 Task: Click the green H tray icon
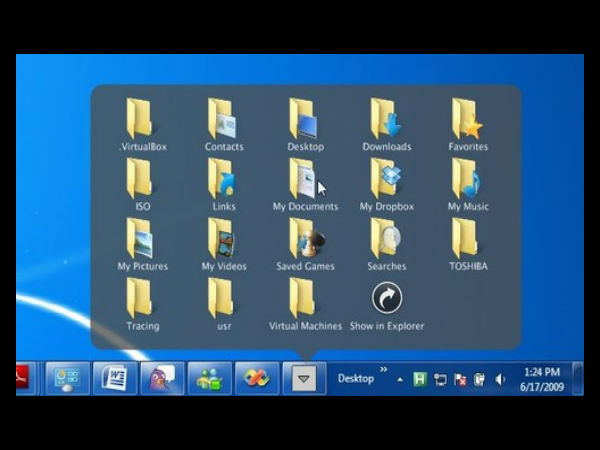click(x=420, y=380)
